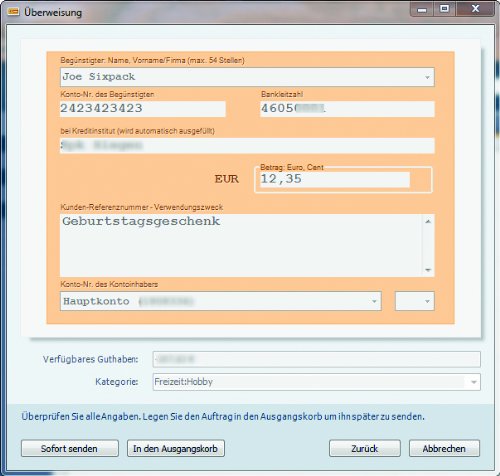Screen dimensions: 500x476
Task: Click the Verwendungszweck scrollbar up arrow
Action: (428, 221)
